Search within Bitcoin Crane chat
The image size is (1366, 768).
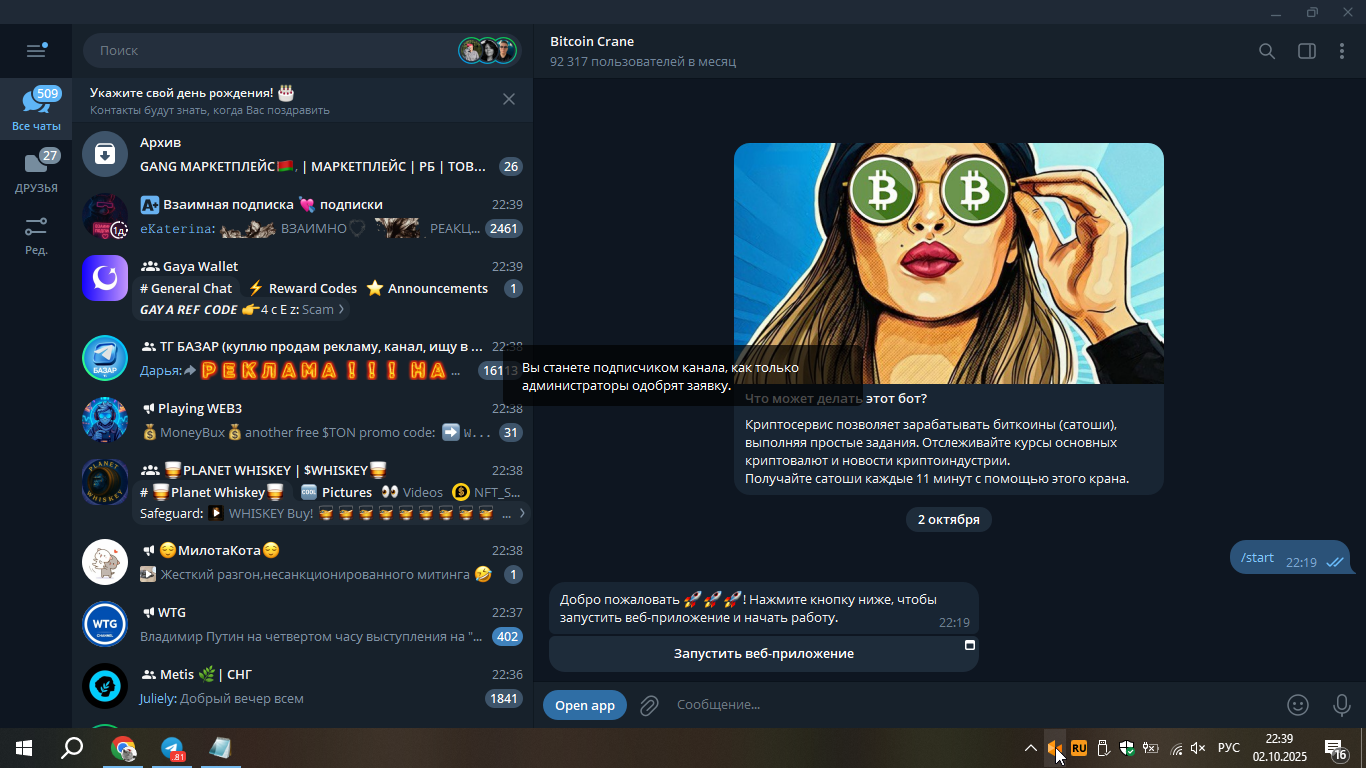tap(1267, 51)
